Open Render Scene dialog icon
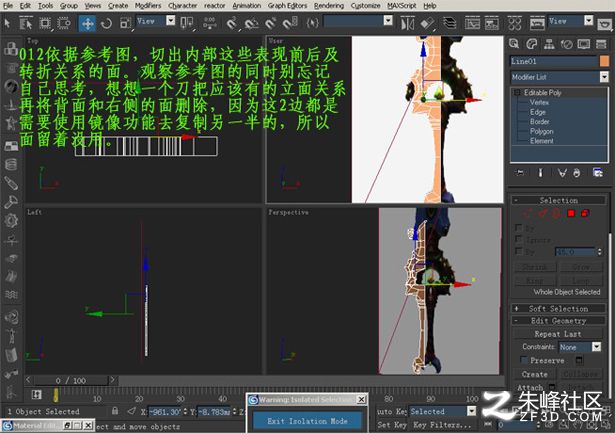 click(537, 23)
